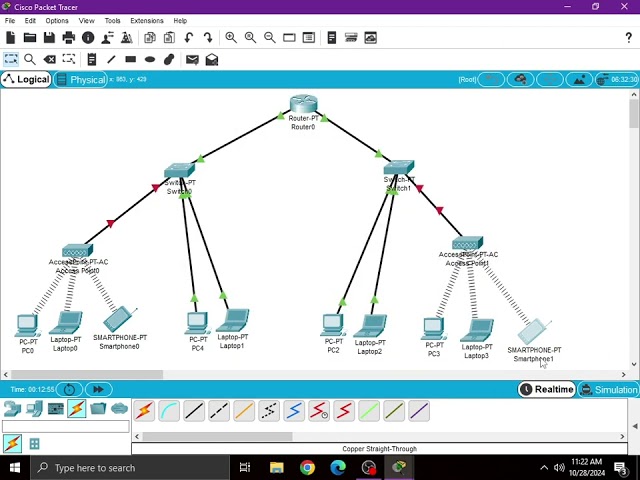Select the Multiuser Connection cloud category

click(x=119, y=409)
